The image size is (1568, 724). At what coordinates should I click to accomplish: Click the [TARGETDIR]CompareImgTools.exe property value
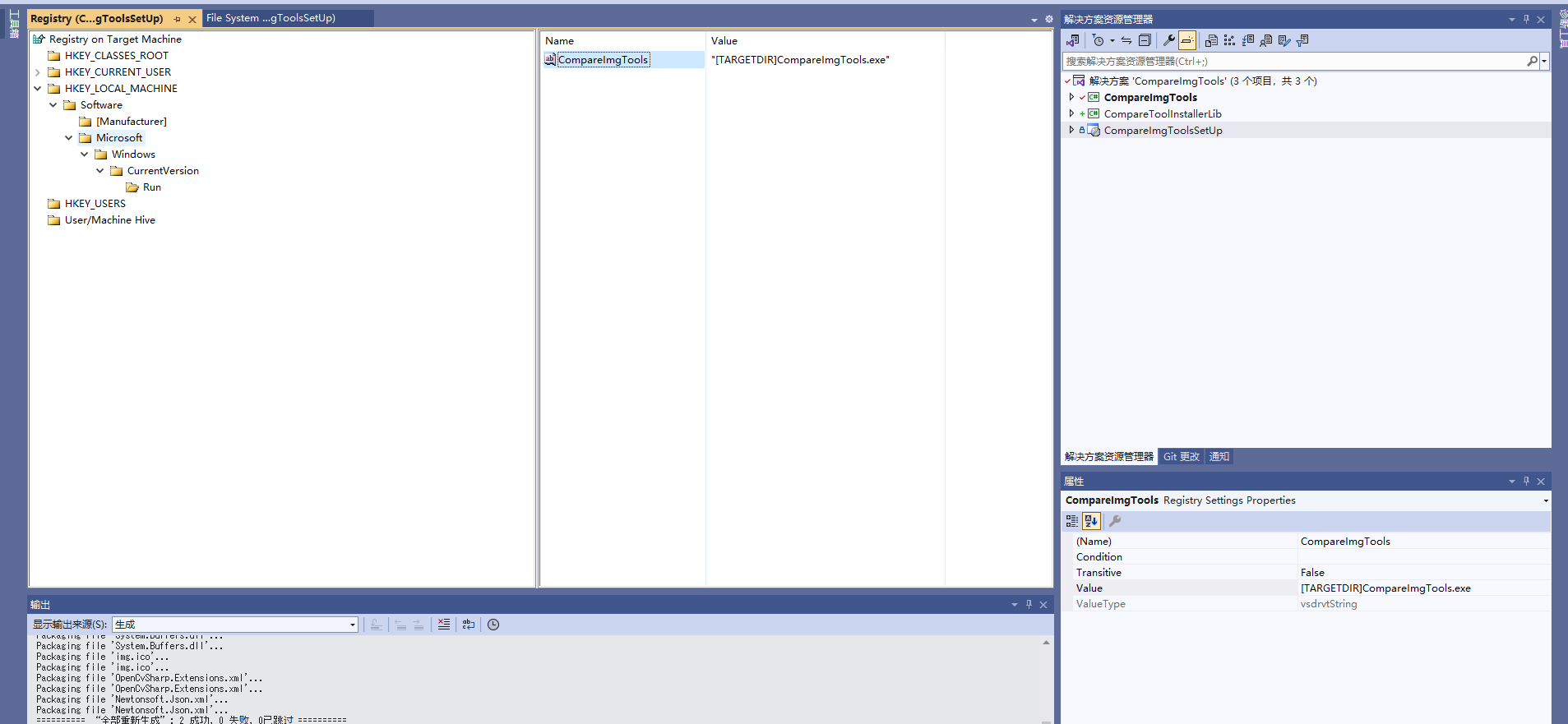point(1385,588)
